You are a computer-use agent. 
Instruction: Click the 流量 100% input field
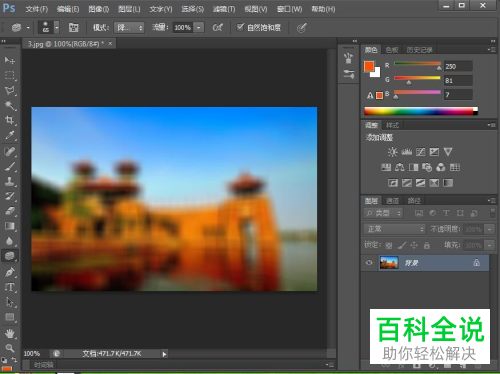pos(183,27)
